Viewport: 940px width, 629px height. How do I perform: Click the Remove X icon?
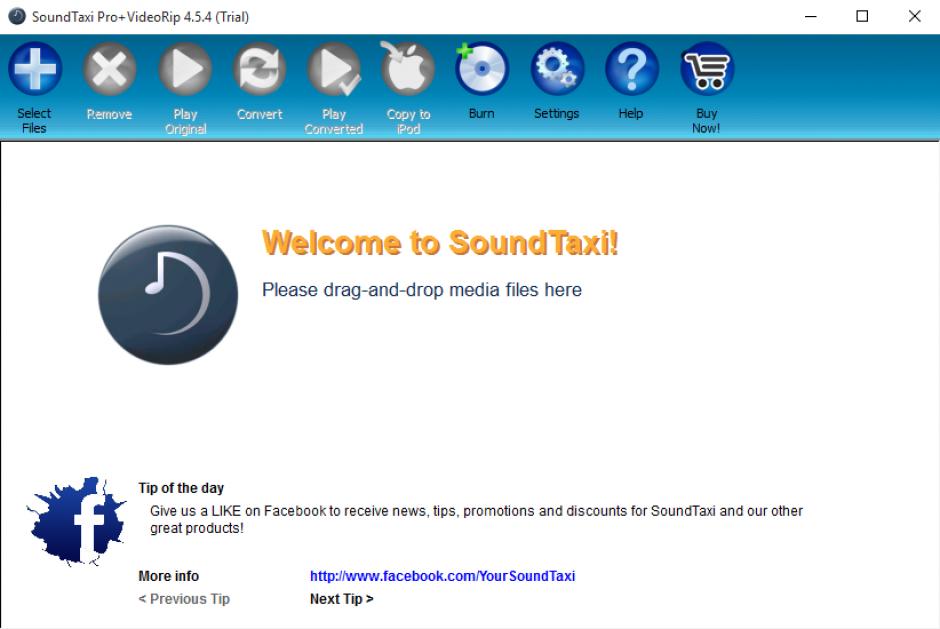[x=109, y=69]
